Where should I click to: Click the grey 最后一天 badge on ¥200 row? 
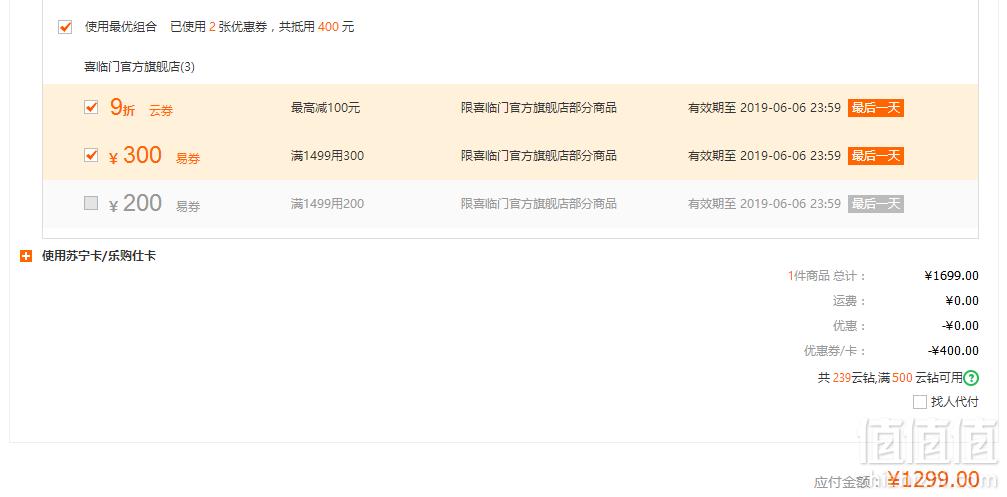pyautogui.click(x=875, y=204)
